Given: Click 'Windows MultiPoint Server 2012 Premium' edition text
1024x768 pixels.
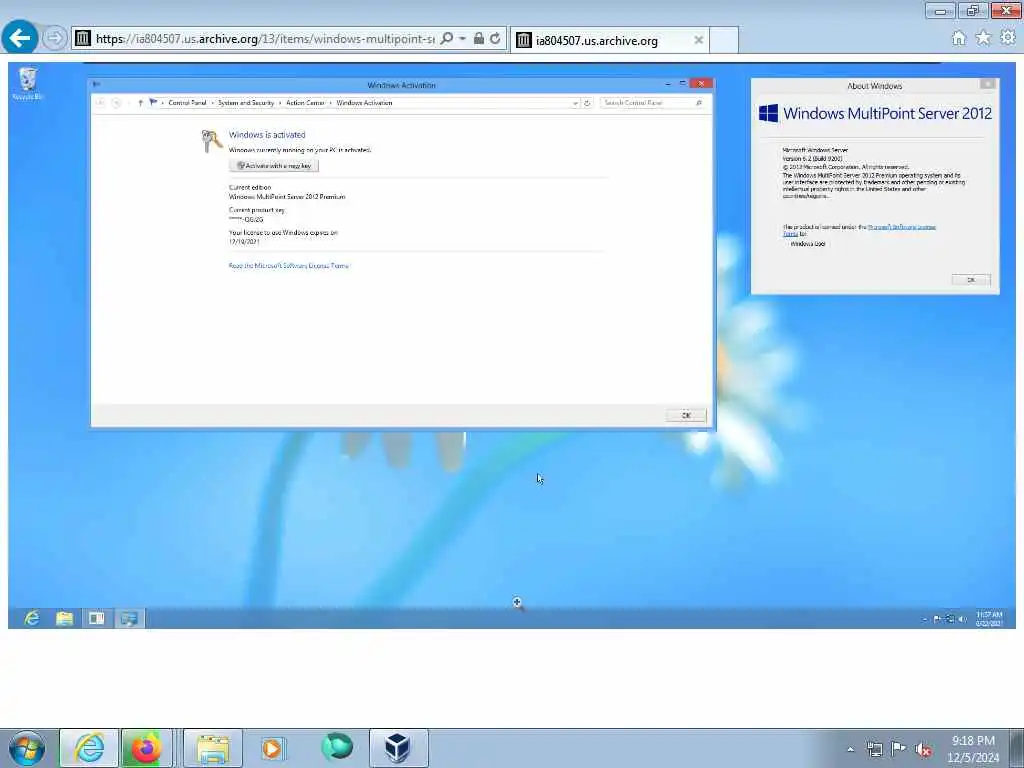Looking at the screenshot, I should [x=287, y=197].
